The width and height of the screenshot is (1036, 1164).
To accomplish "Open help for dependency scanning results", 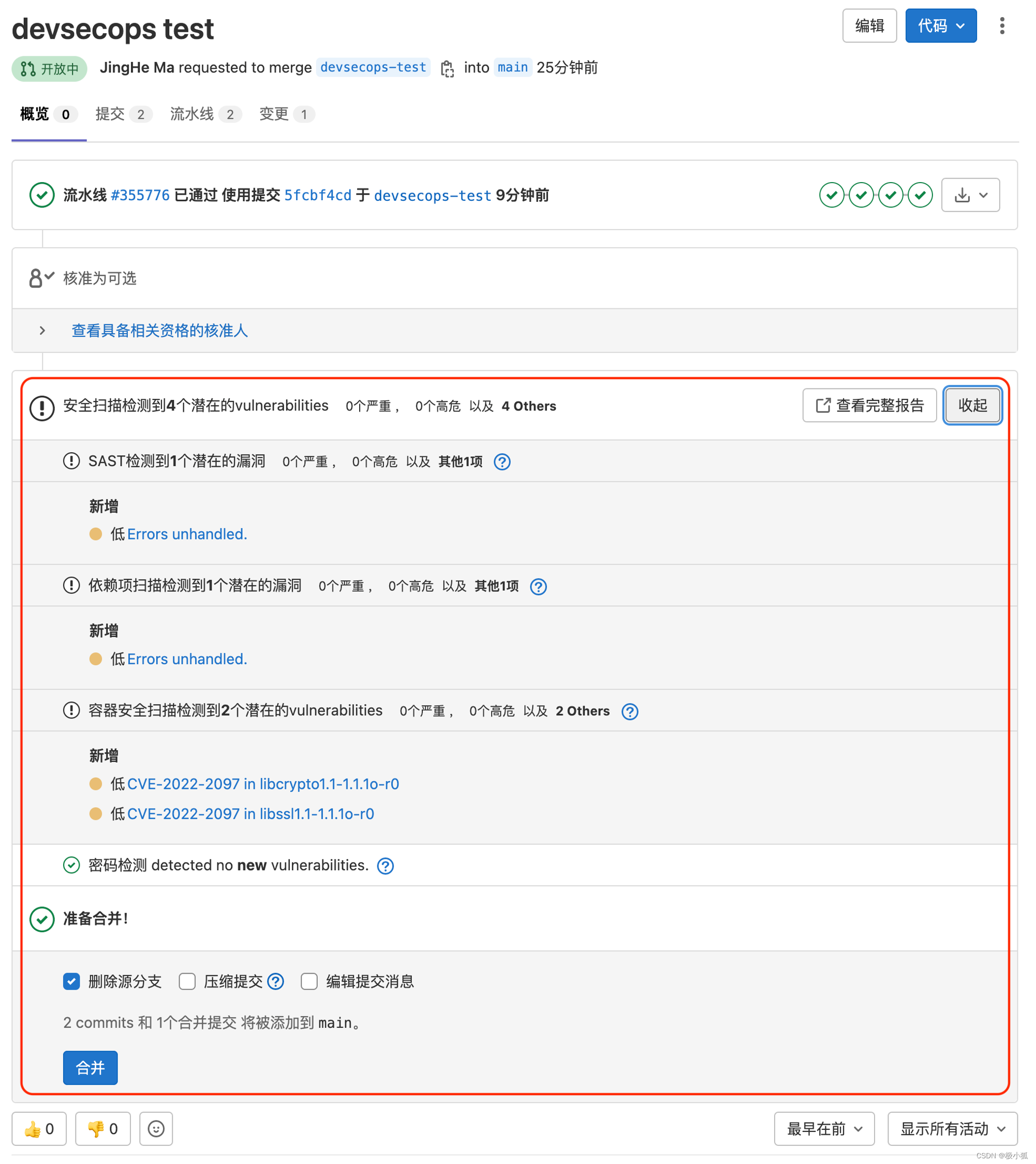I will coord(538,586).
